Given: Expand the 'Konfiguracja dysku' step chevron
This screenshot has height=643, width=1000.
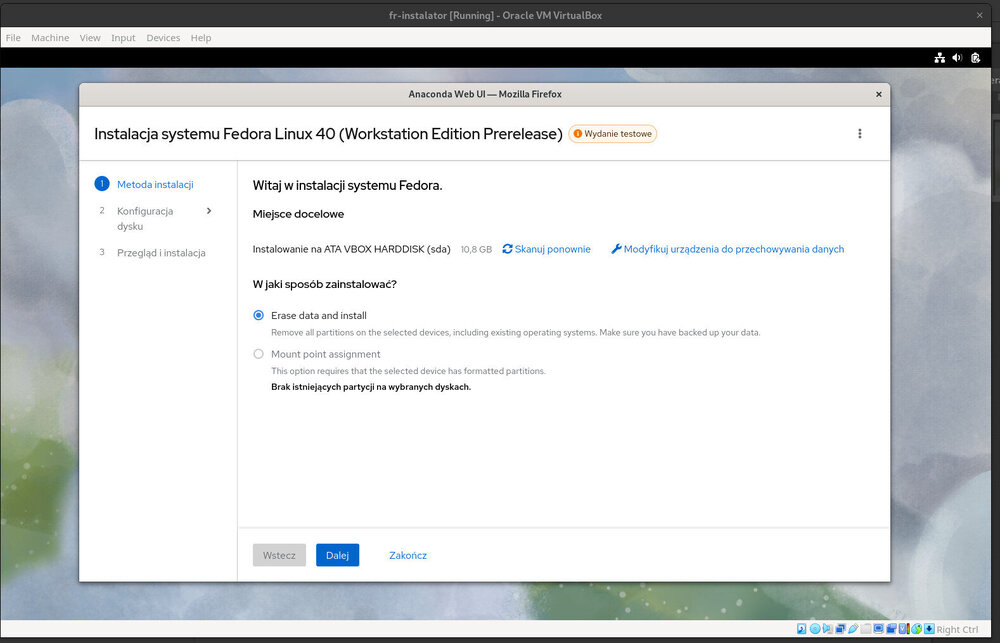Looking at the screenshot, I should pos(209,211).
